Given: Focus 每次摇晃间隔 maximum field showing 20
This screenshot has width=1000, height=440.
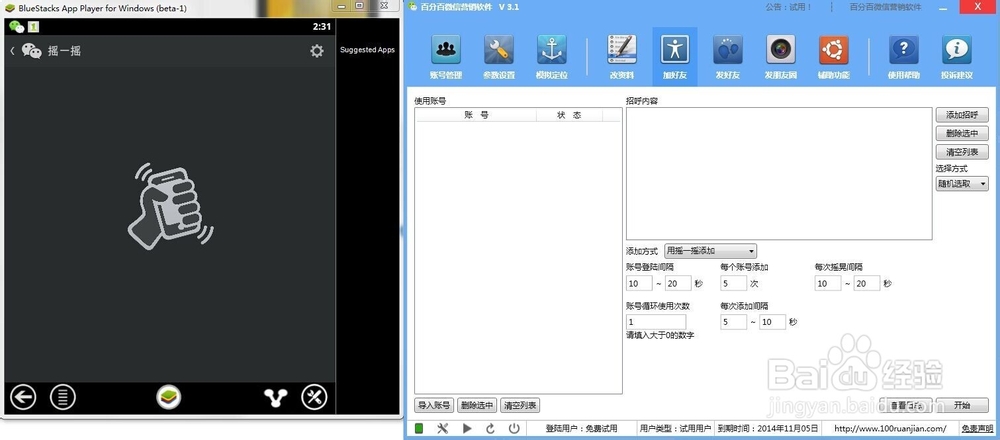Looking at the screenshot, I should pyautogui.click(x=867, y=283).
